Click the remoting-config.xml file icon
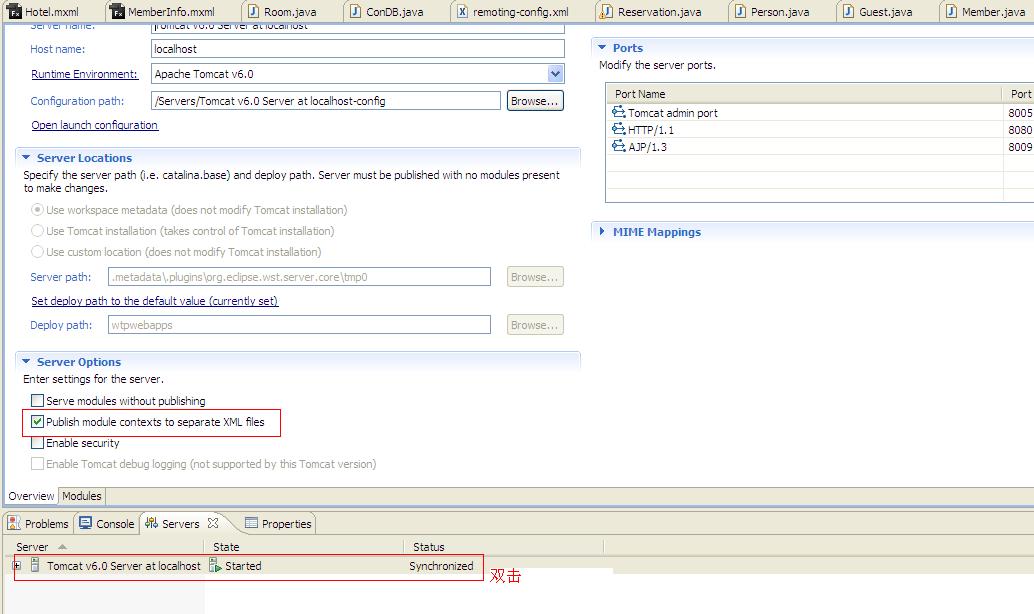 click(462, 11)
